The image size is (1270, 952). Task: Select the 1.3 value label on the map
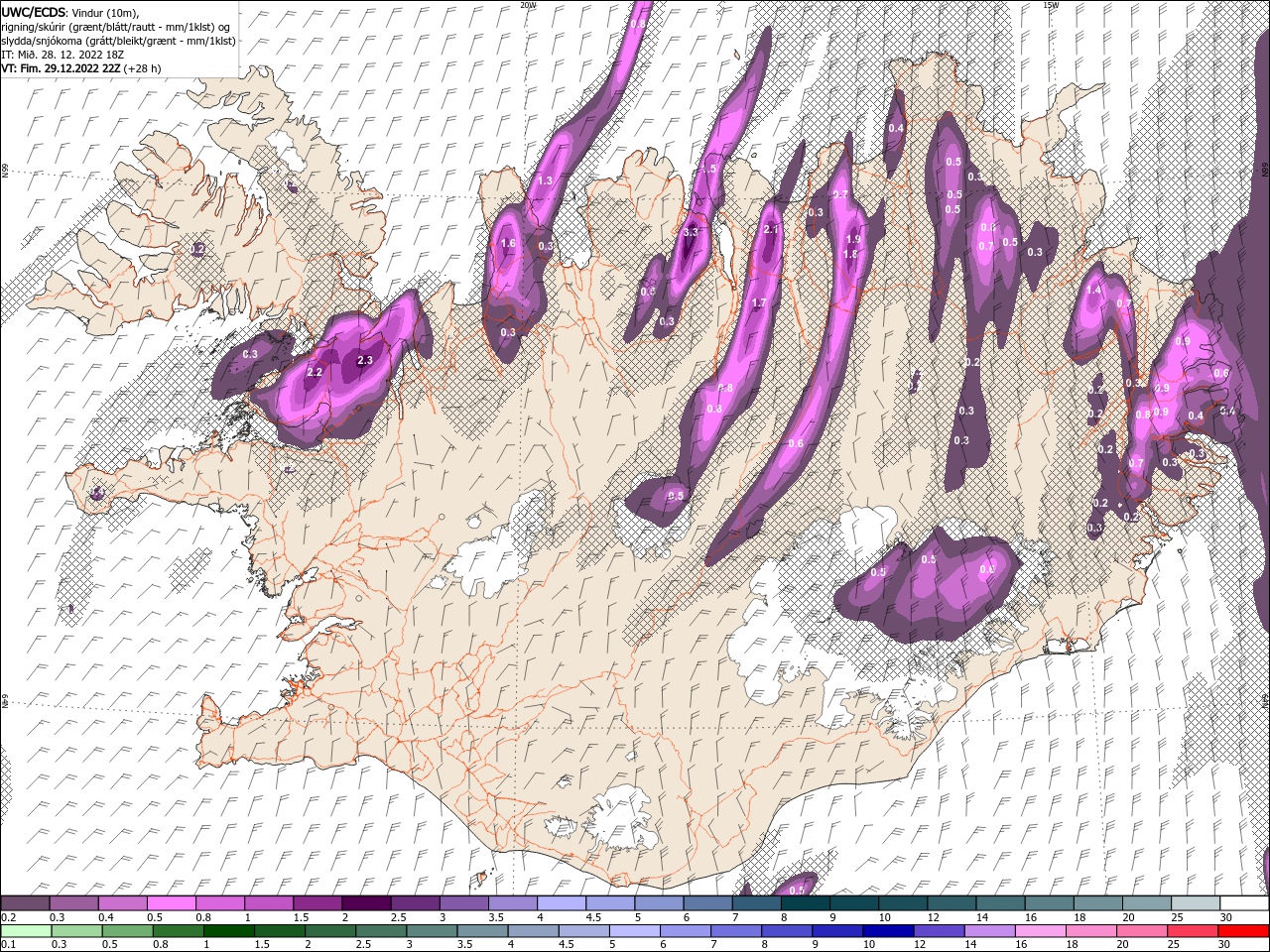pos(545,181)
